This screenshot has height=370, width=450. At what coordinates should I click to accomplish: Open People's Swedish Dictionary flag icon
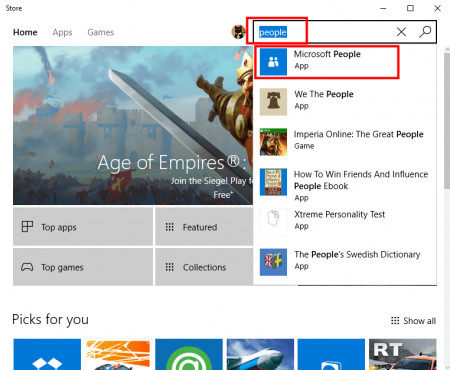[273, 262]
